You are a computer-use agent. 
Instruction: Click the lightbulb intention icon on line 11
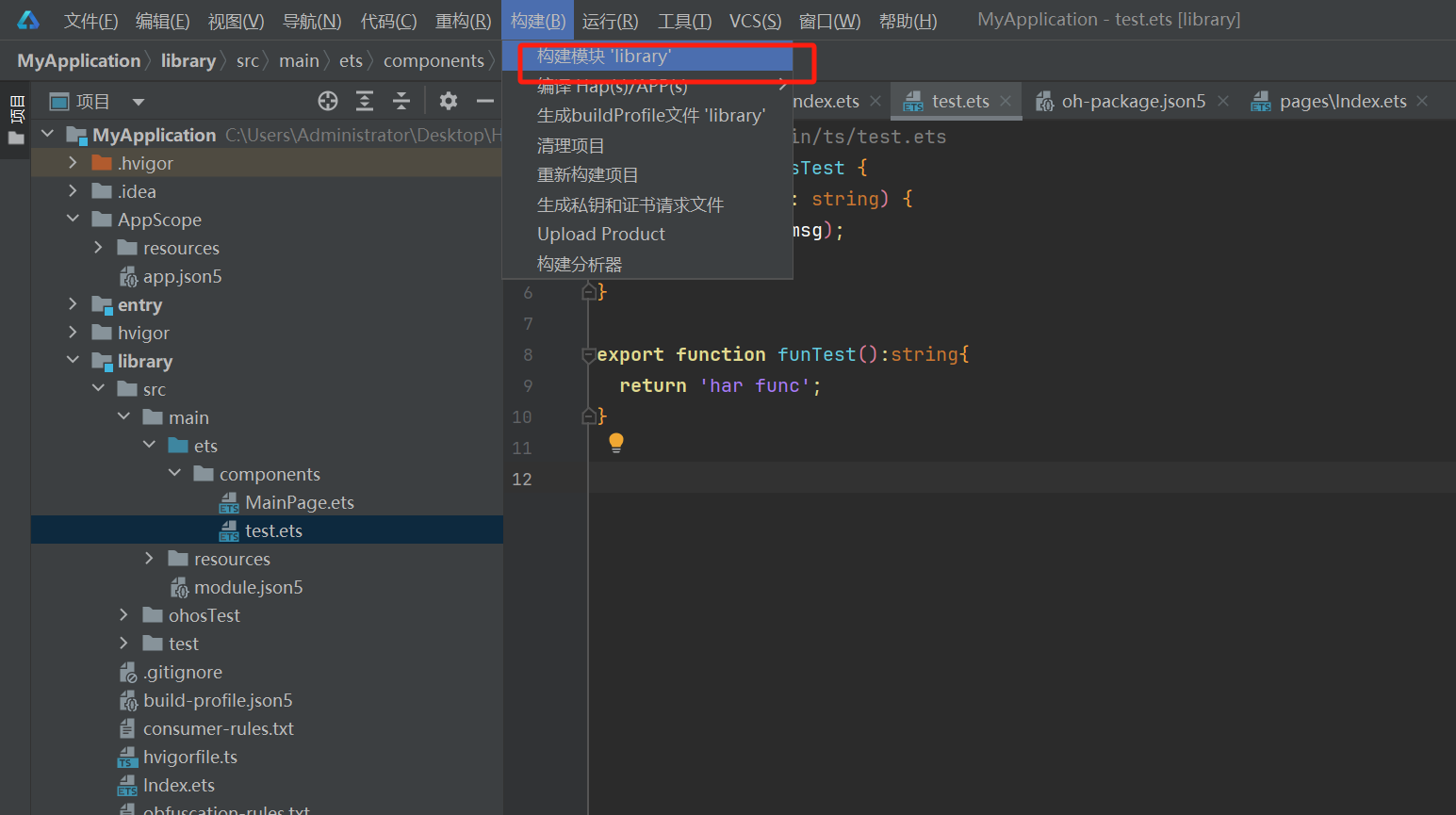point(616,443)
